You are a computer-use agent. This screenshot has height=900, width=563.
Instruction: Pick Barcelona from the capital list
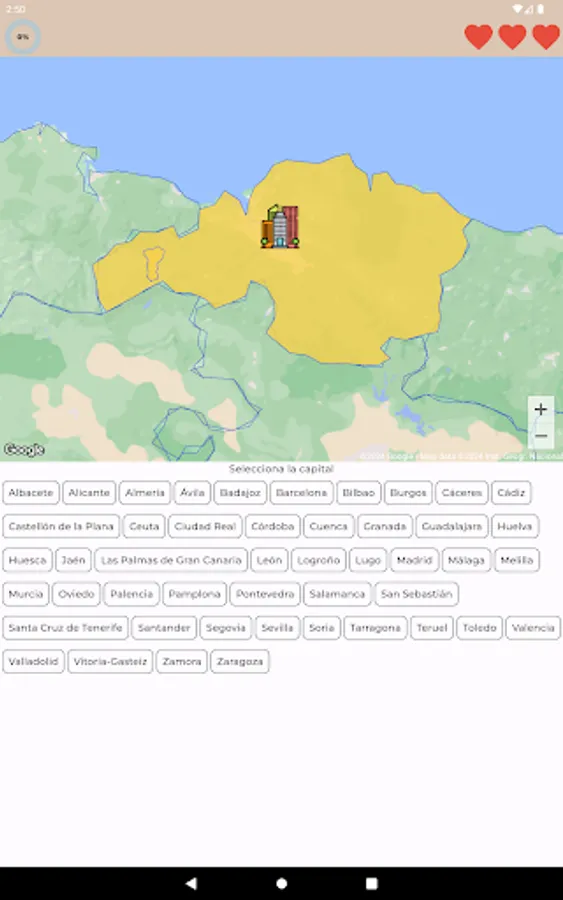pos(301,492)
